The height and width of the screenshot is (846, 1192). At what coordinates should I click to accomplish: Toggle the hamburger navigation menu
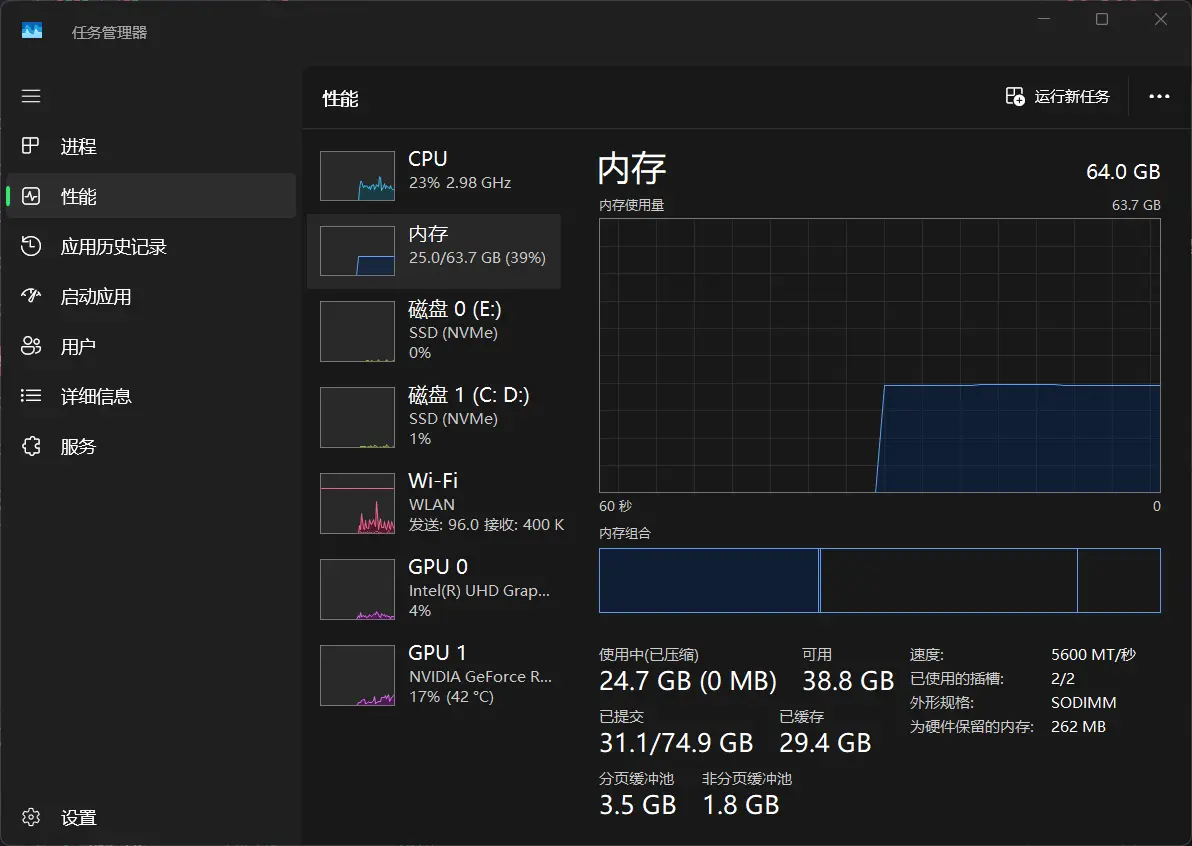31,97
